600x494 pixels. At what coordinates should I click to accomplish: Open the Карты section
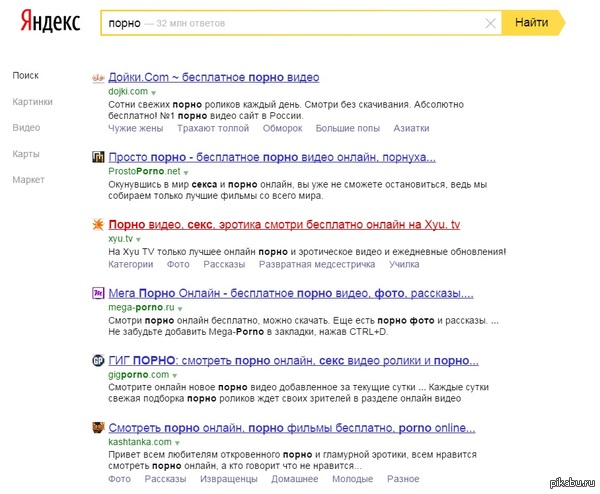tap(26, 154)
